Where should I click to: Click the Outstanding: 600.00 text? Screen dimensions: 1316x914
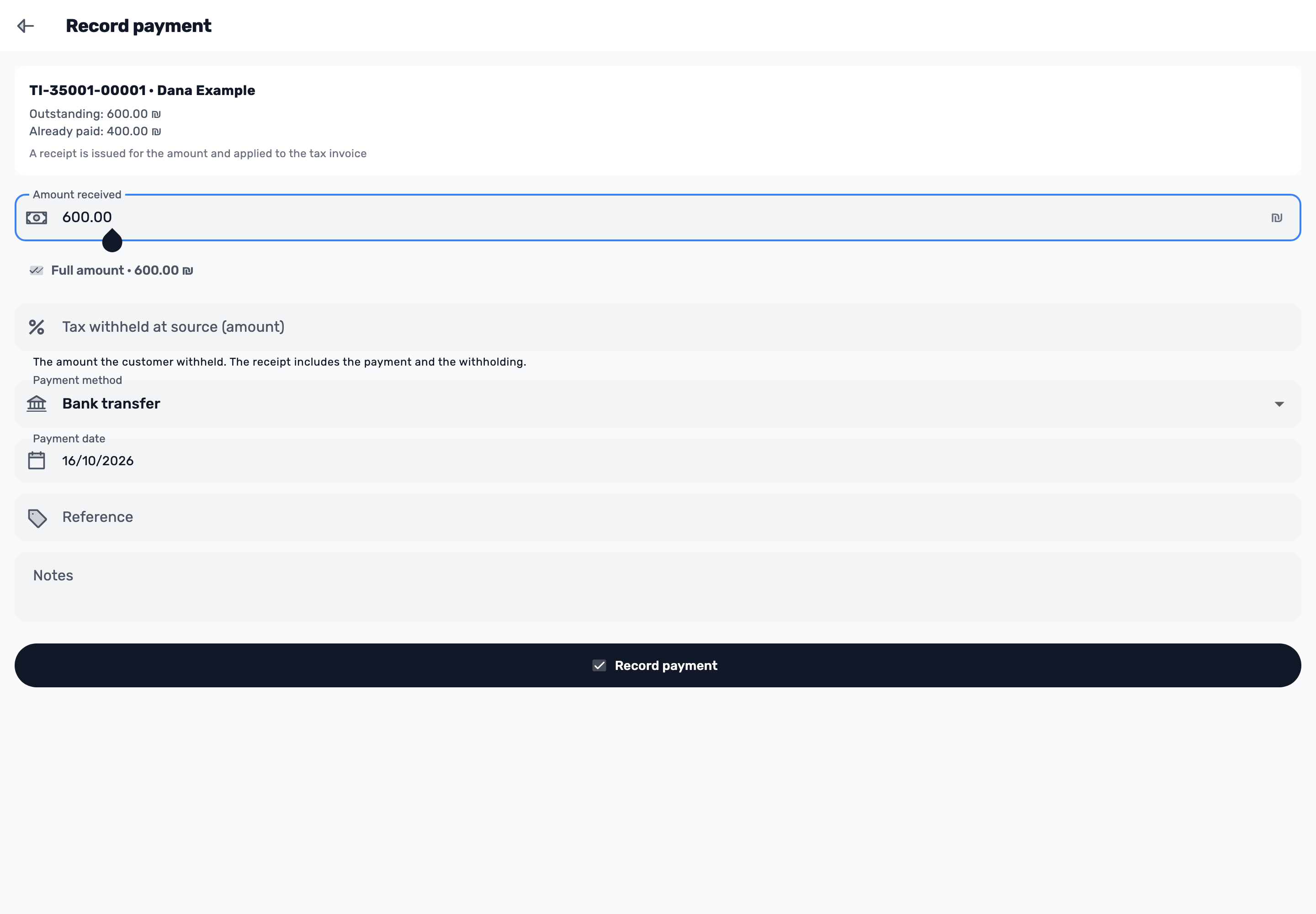[x=95, y=114]
